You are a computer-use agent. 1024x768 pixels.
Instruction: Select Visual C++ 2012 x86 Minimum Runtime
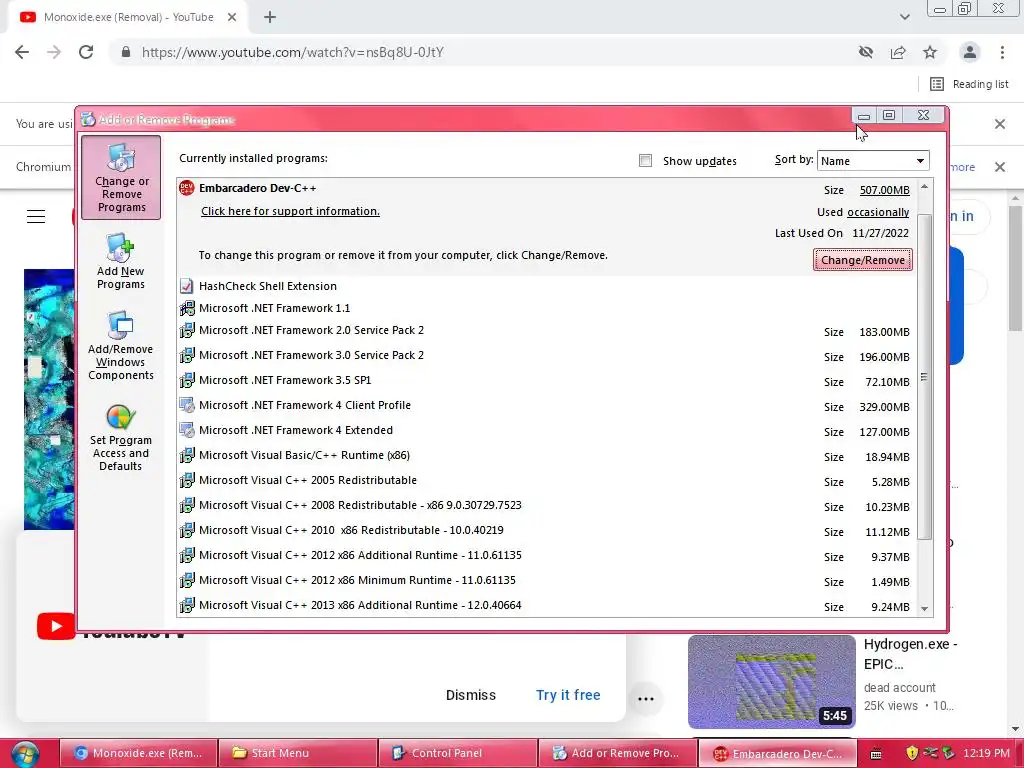click(x=546, y=581)
